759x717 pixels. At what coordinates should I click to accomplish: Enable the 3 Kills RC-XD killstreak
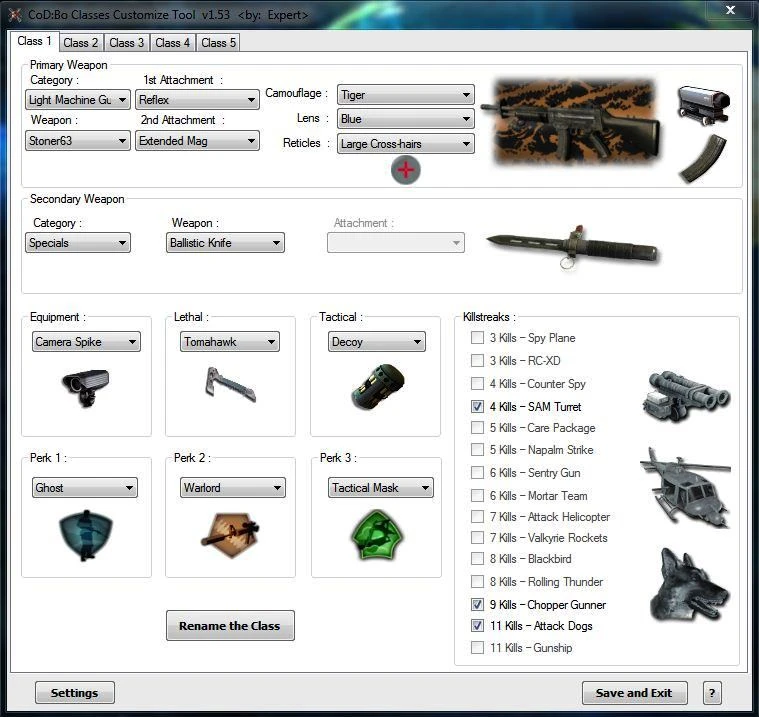pyautogui.click(x=477, y=360)
